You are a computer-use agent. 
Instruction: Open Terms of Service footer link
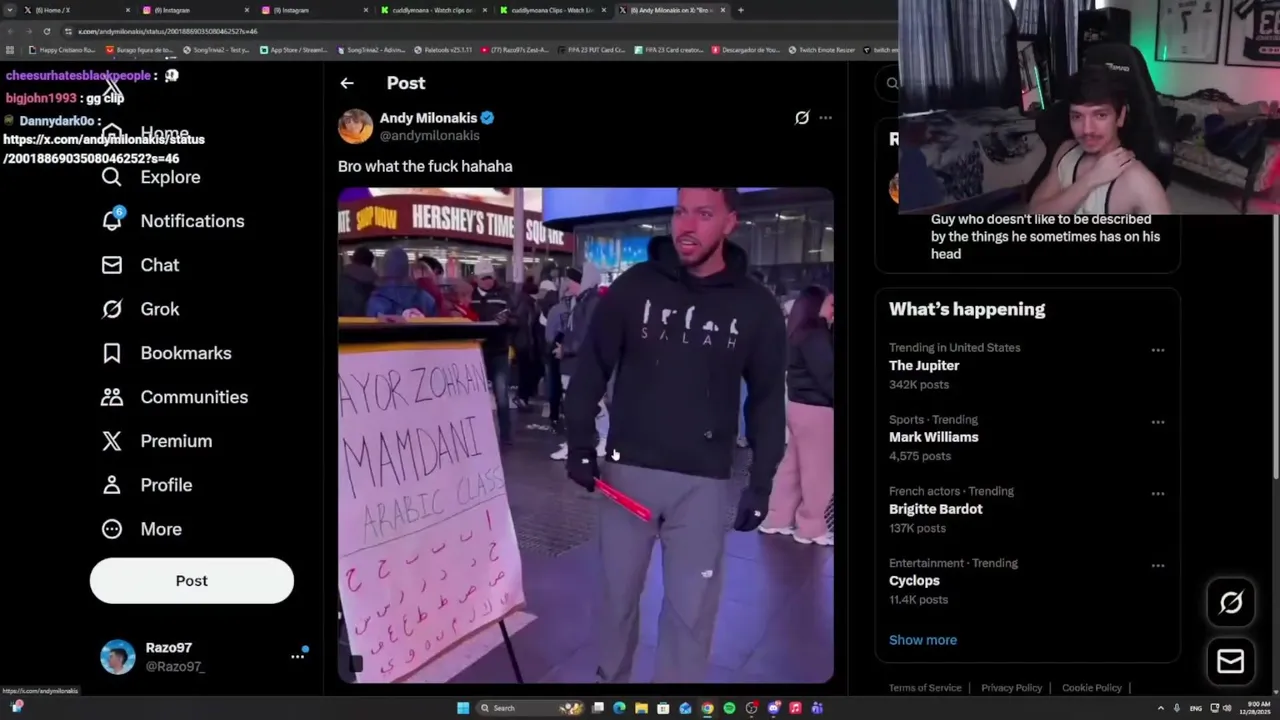[x=925, y=688]
